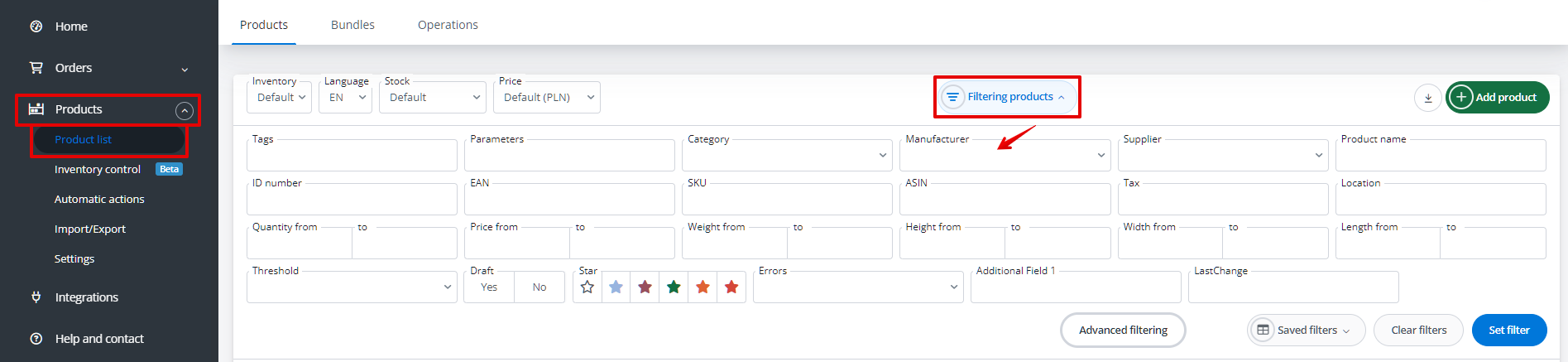
Task: Click the Height from input field
Action: [952, 243]
